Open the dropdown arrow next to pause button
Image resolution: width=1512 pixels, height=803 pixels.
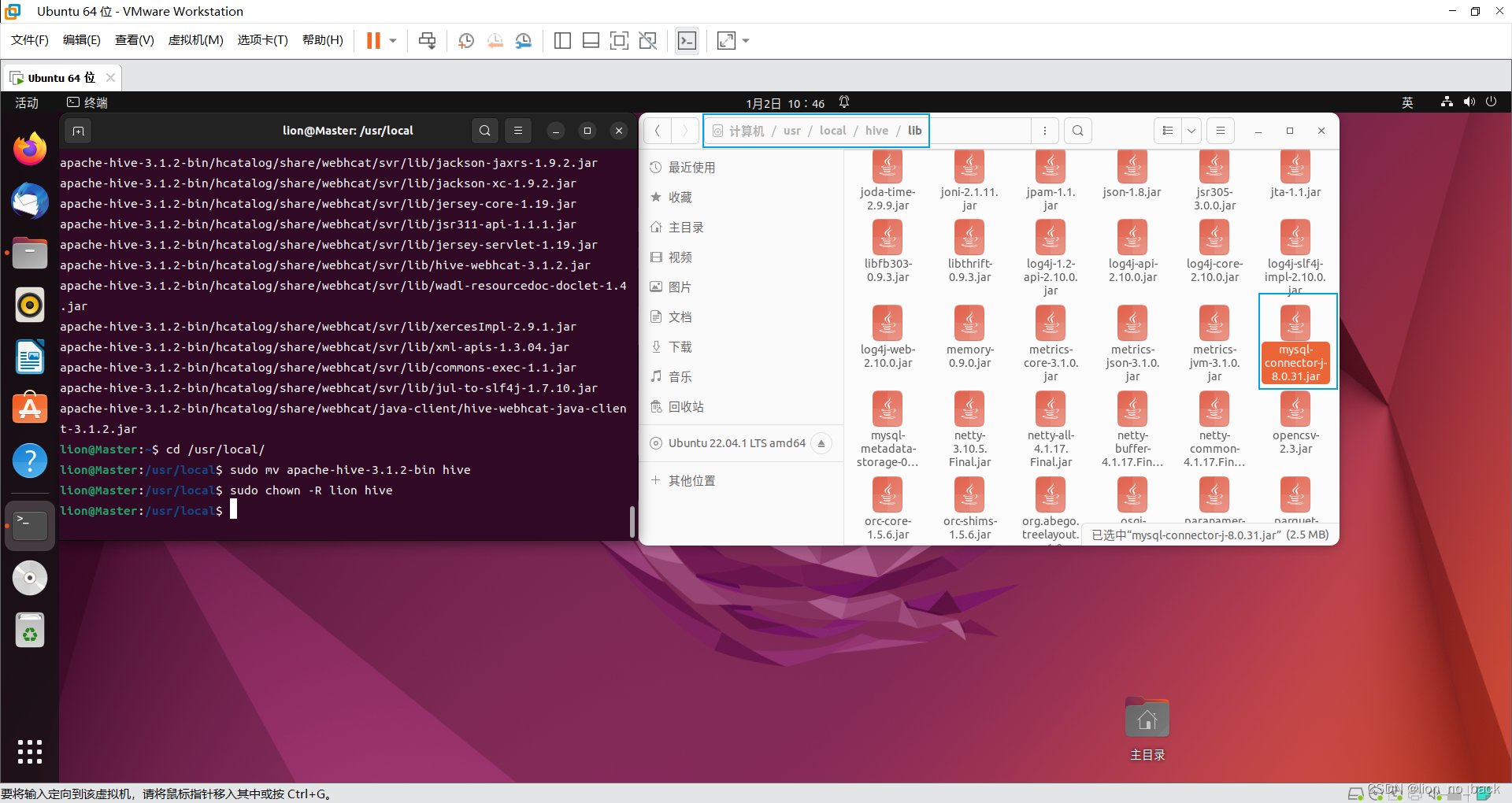[x=392, y=40]
